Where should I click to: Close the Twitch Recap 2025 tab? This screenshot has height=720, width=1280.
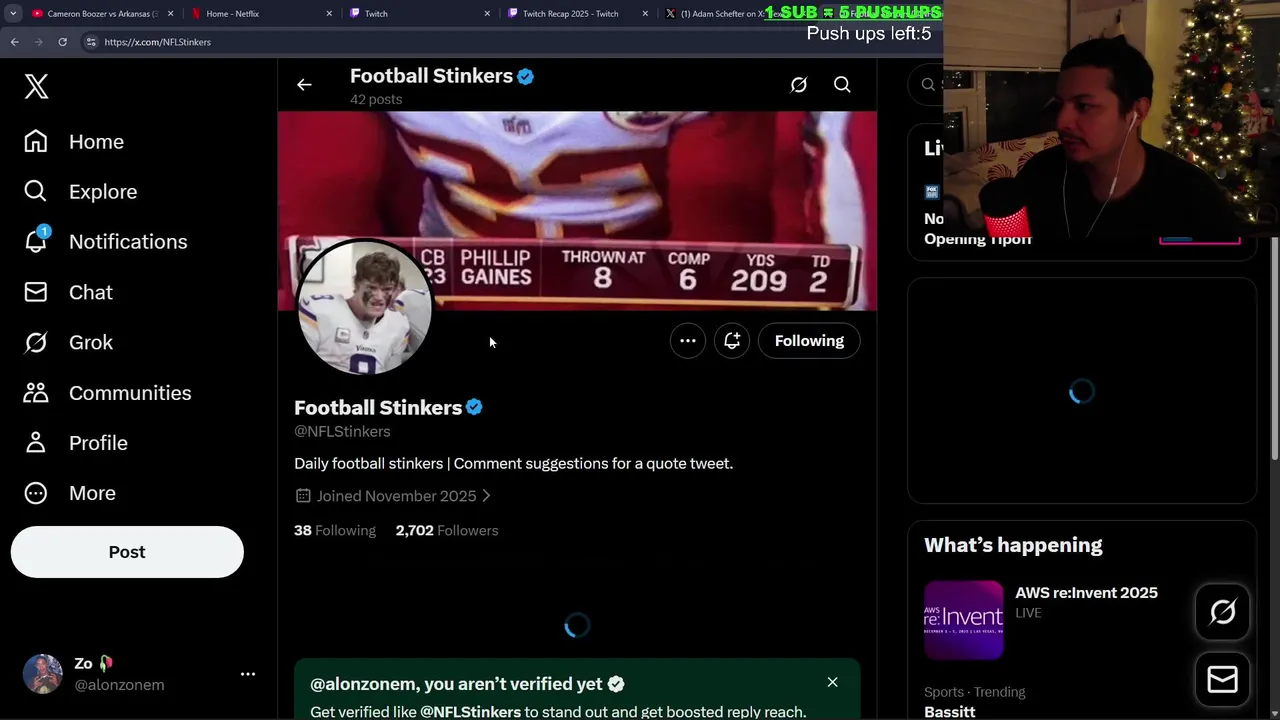click(x=645, y=14)
